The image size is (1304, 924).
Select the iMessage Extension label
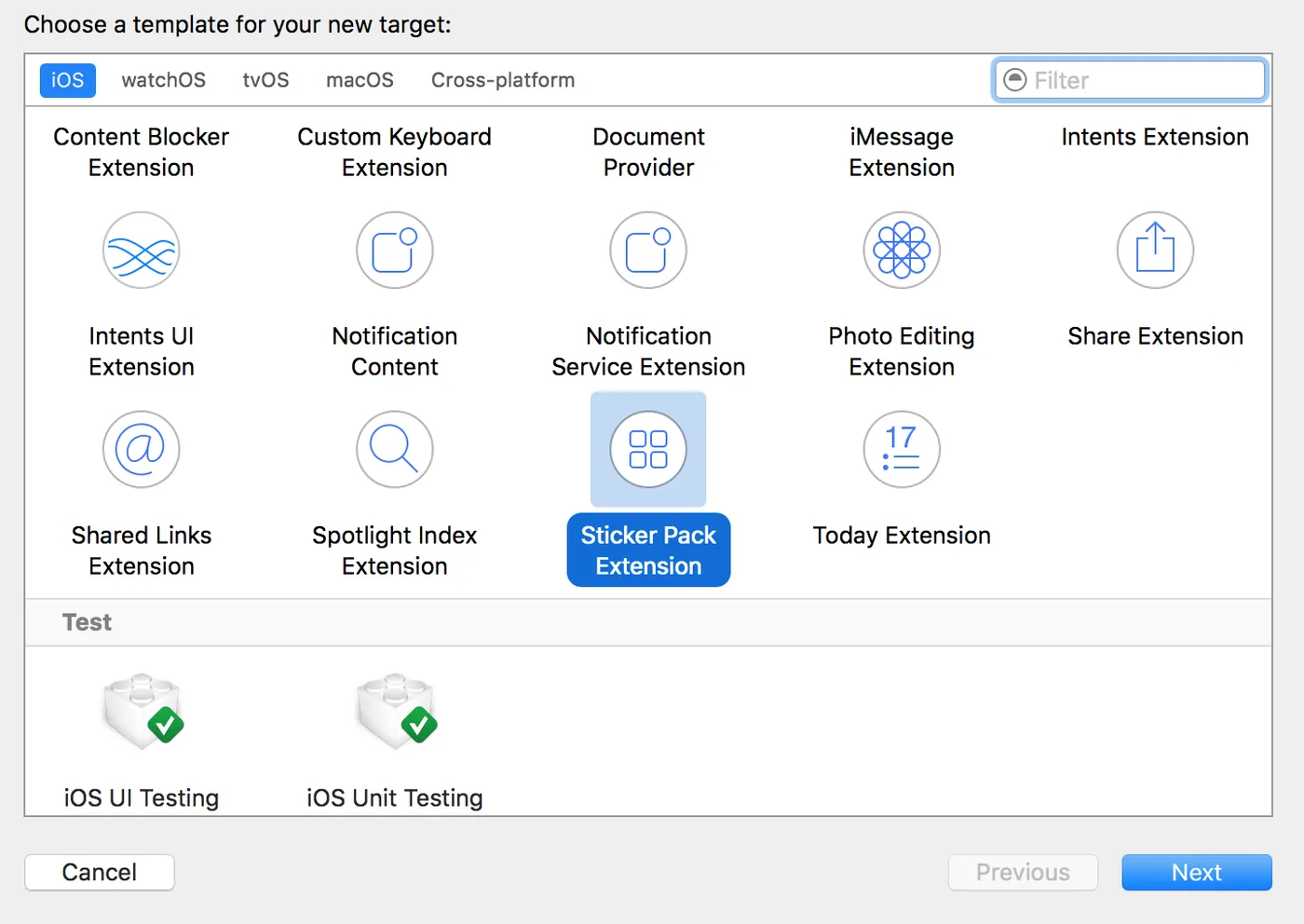[x=902, y=152]
